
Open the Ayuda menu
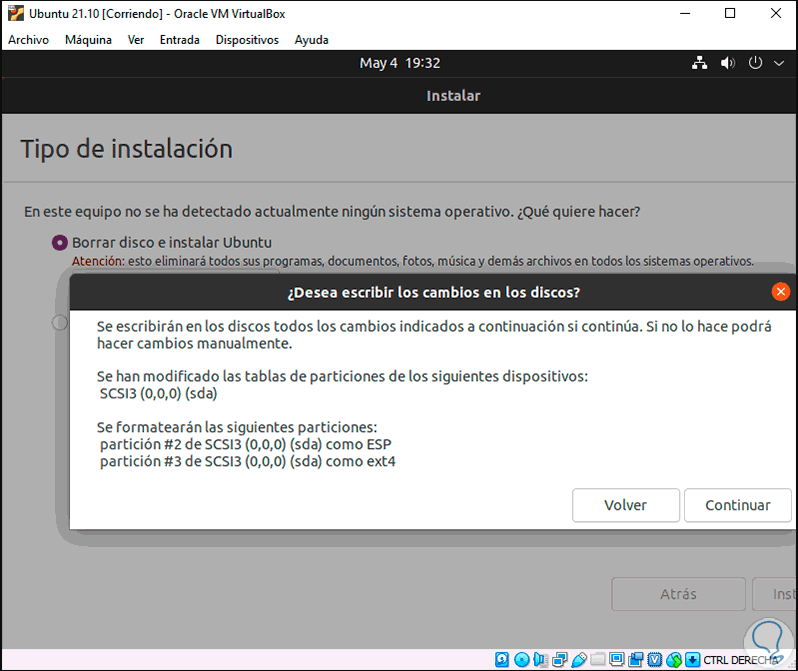coord(311,40)
